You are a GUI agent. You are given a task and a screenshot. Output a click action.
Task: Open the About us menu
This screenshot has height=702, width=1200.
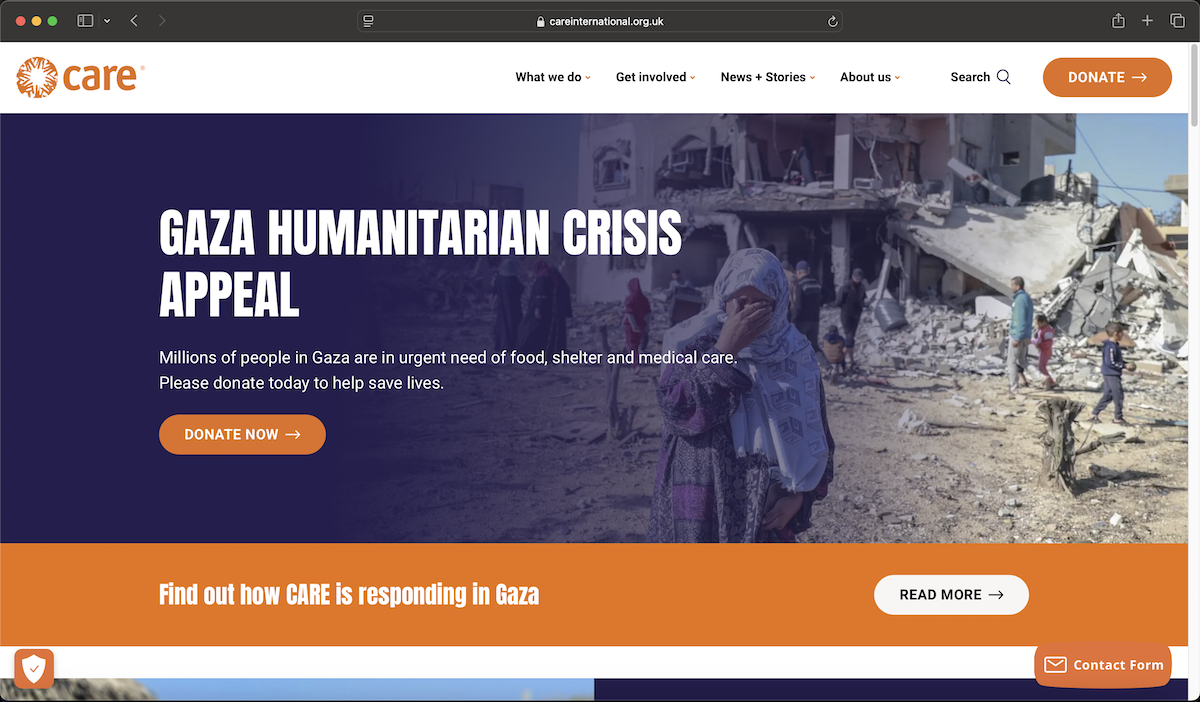pos(870,77)
